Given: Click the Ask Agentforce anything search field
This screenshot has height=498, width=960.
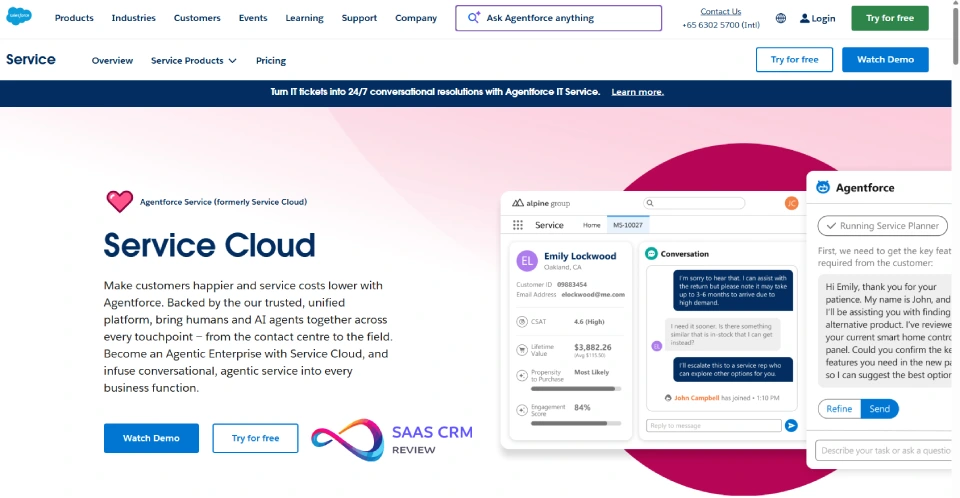Looking at the screenshot, I should (x=558, y=18).
